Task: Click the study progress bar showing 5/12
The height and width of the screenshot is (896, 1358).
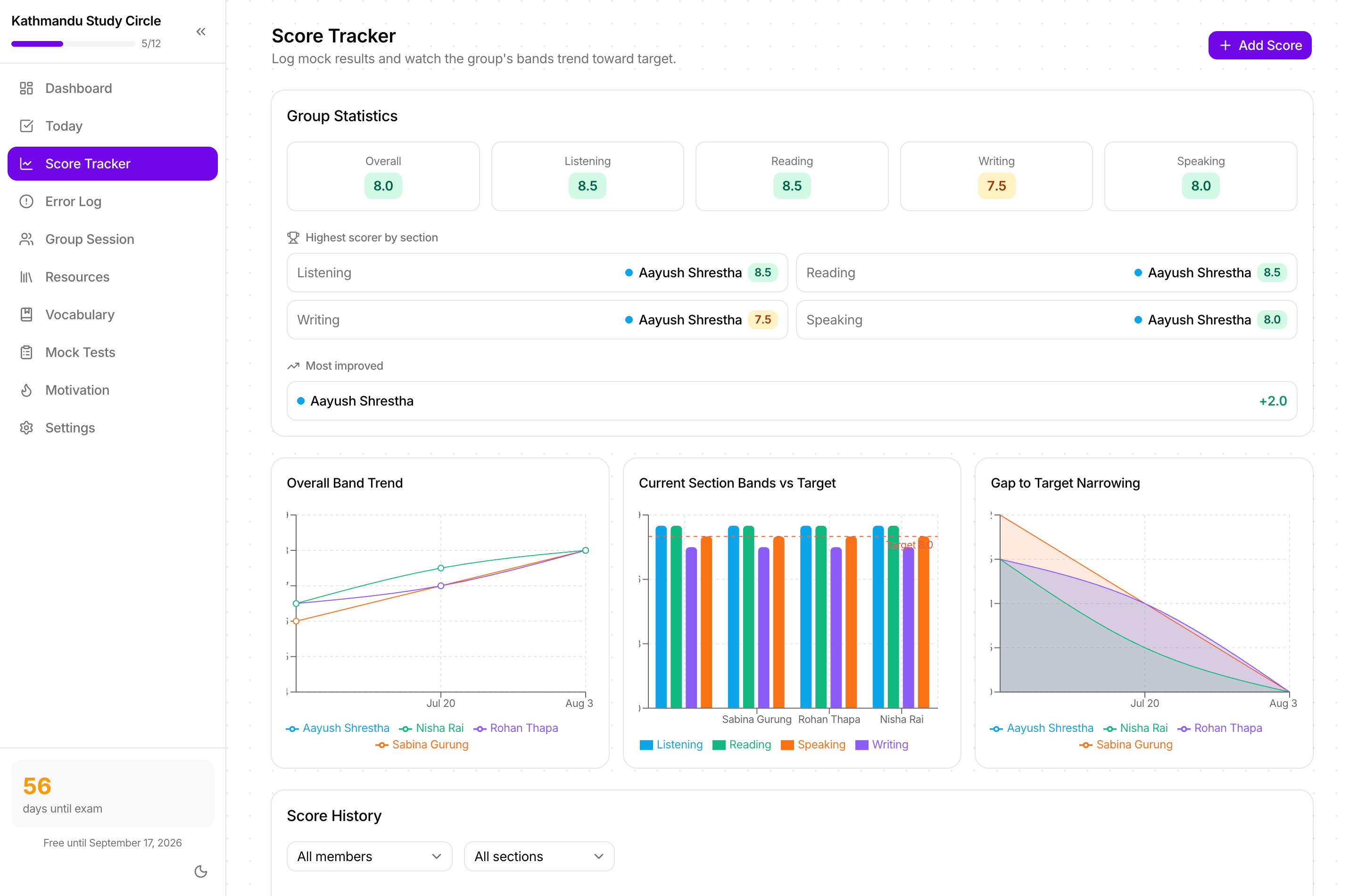Action: point(73,43)
